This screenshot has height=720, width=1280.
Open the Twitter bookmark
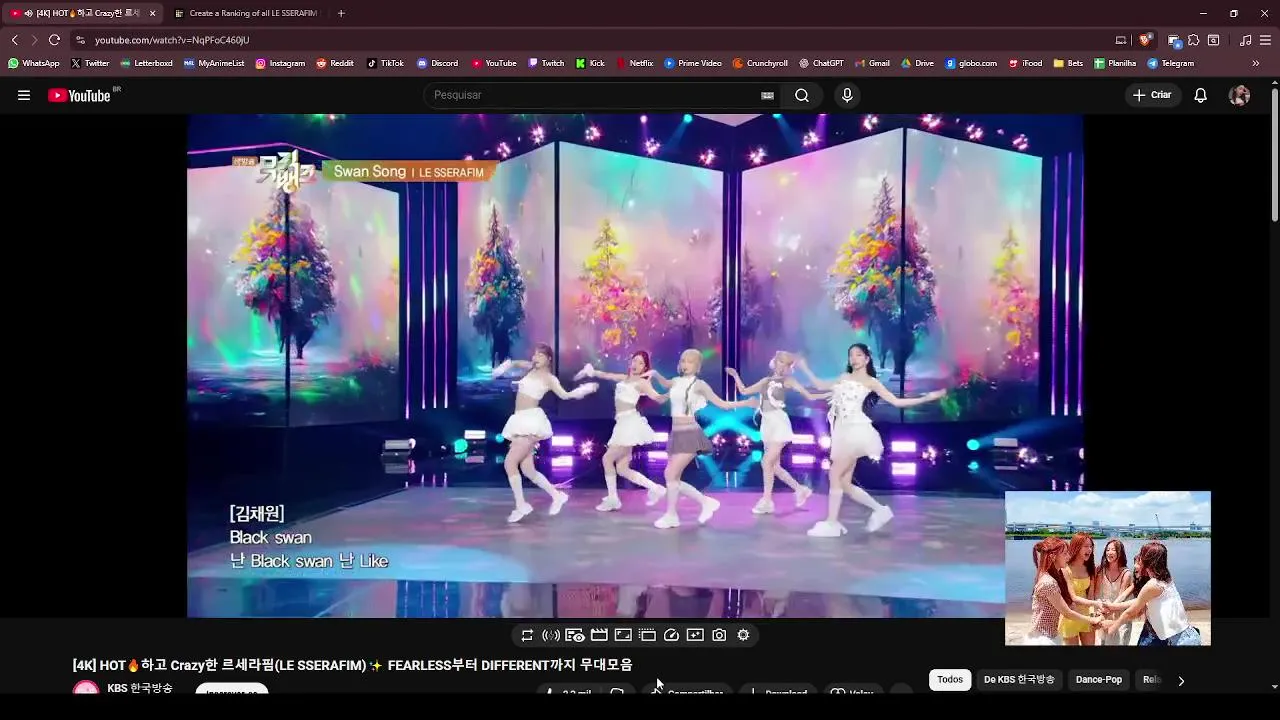click(x=89, y=63)
